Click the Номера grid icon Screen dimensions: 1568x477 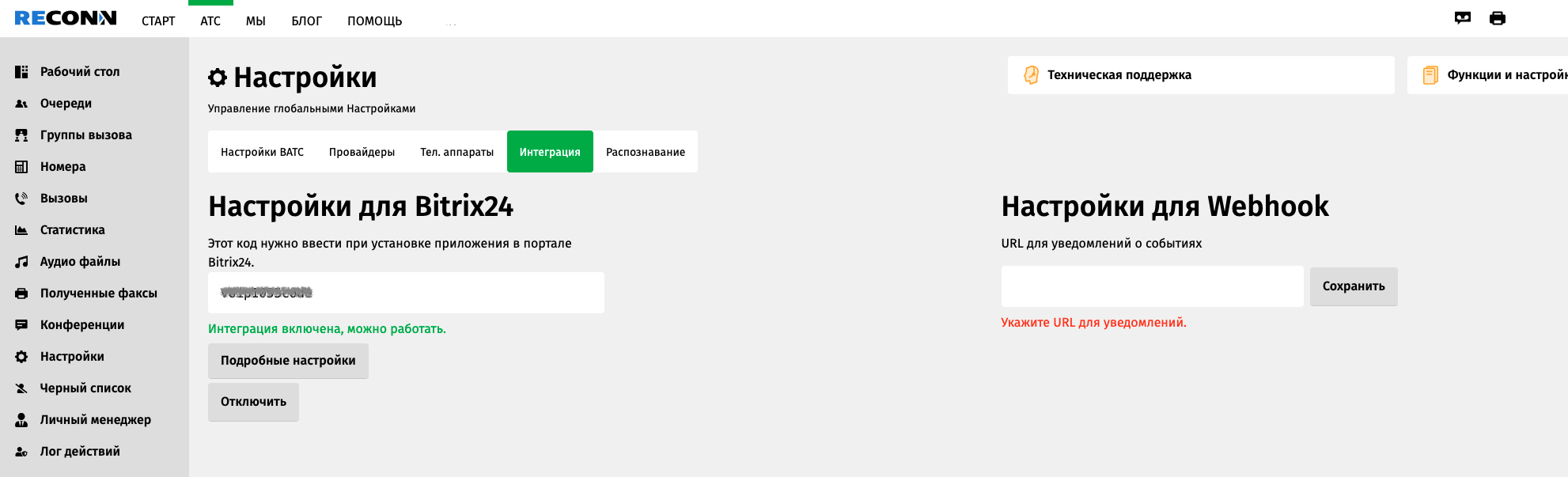(21, 167)
